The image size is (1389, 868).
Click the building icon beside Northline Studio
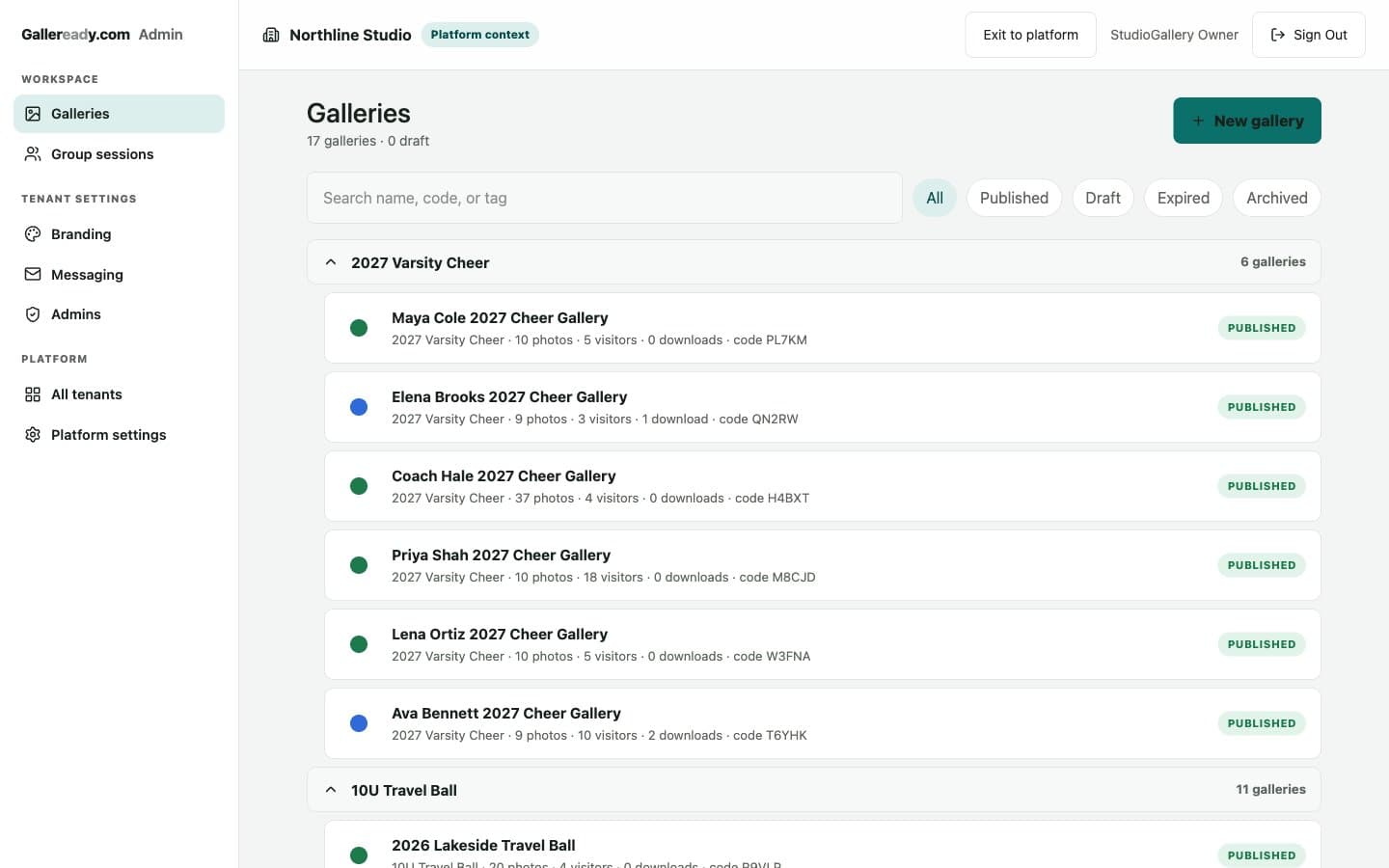tap(271, 35)
